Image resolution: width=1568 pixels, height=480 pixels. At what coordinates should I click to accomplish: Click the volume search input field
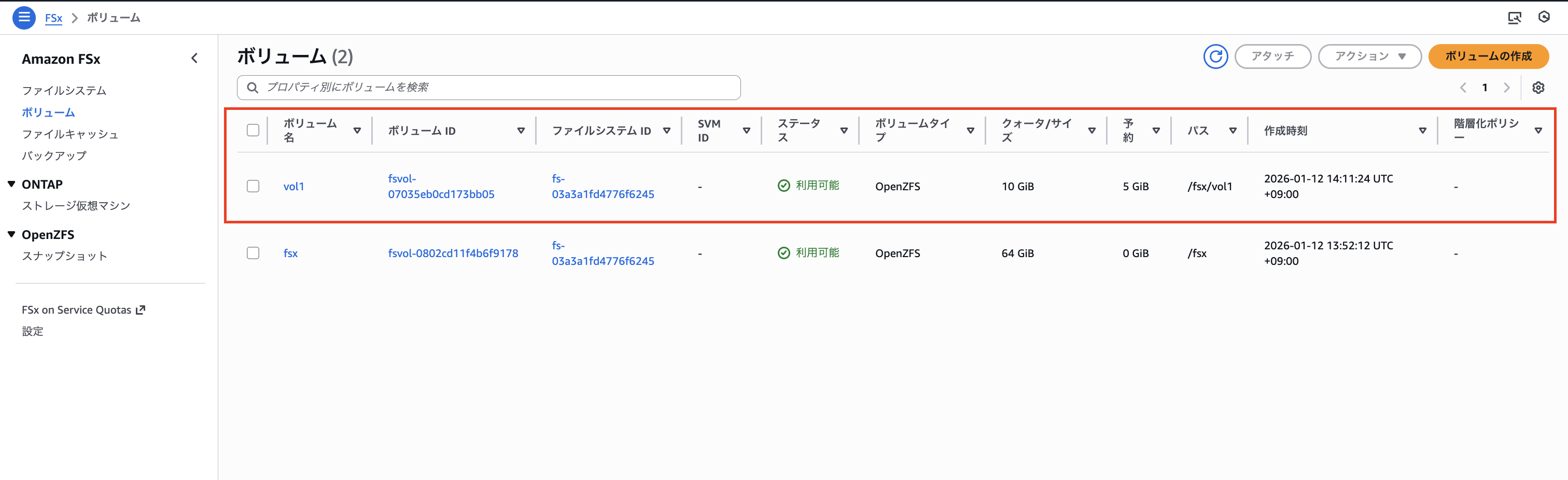point(487,87)
